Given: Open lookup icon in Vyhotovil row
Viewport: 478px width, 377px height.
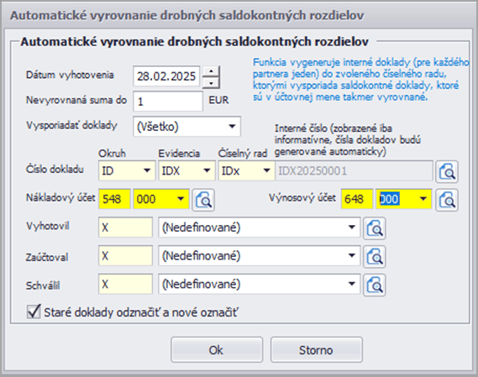Looking at the screenshot, I should click(374, 228).
